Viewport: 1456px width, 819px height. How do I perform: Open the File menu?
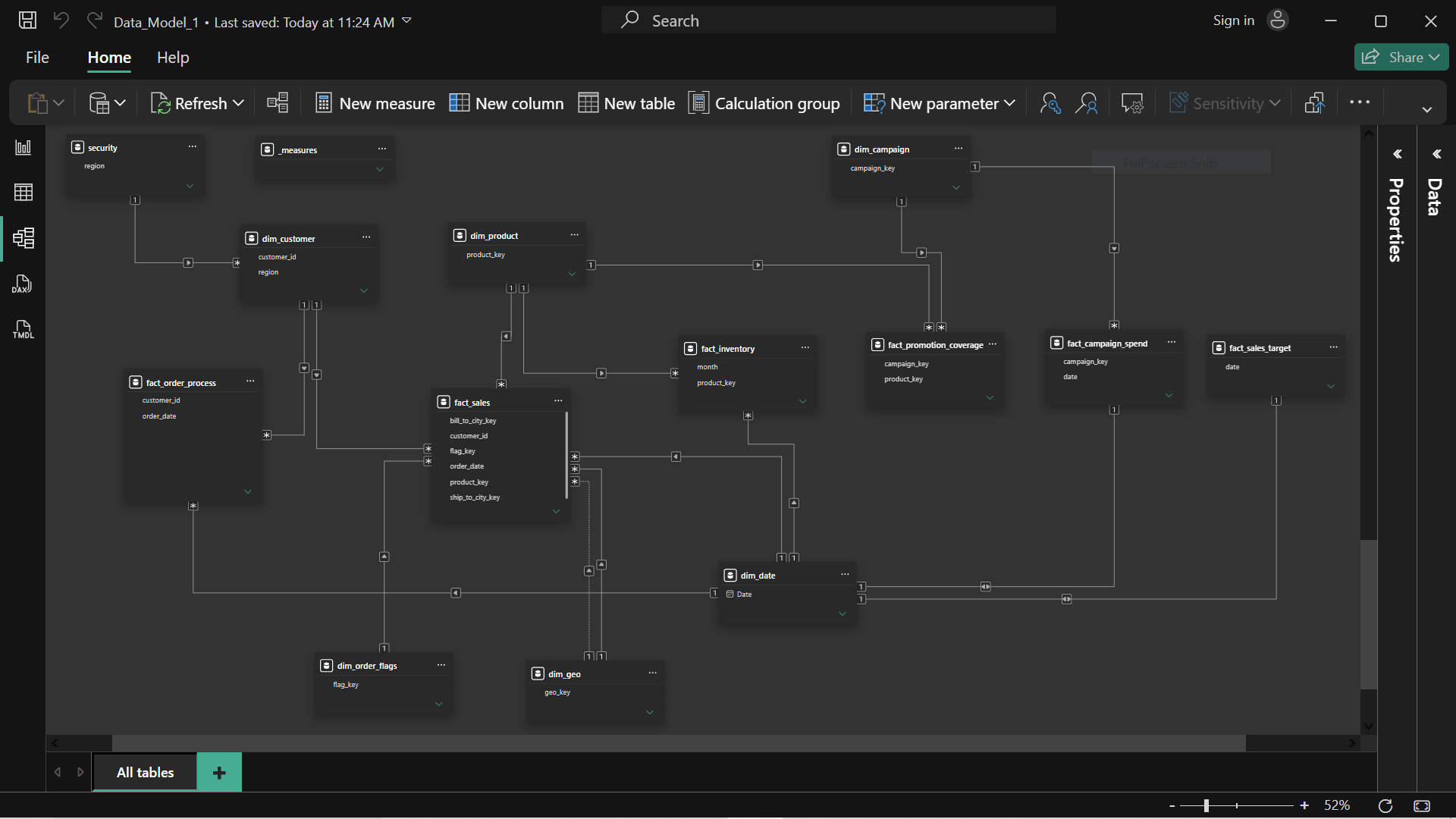click(37, 58)
